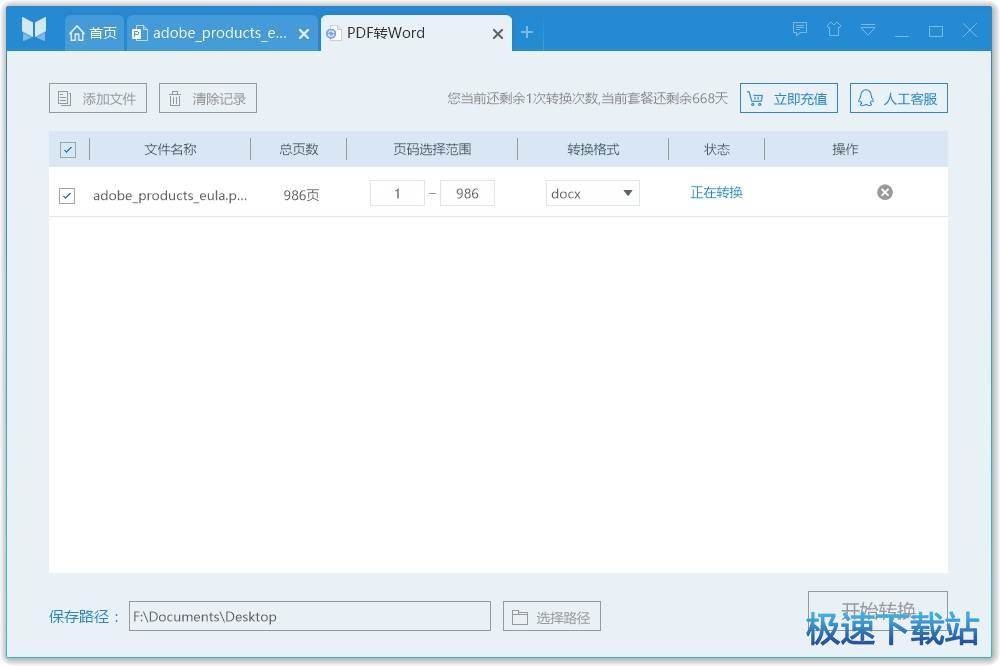The width and height of the screenshot is (1000, 666).
Task: Click the save path field showing F:\Documents\Desktop
Action: point(310,616)
